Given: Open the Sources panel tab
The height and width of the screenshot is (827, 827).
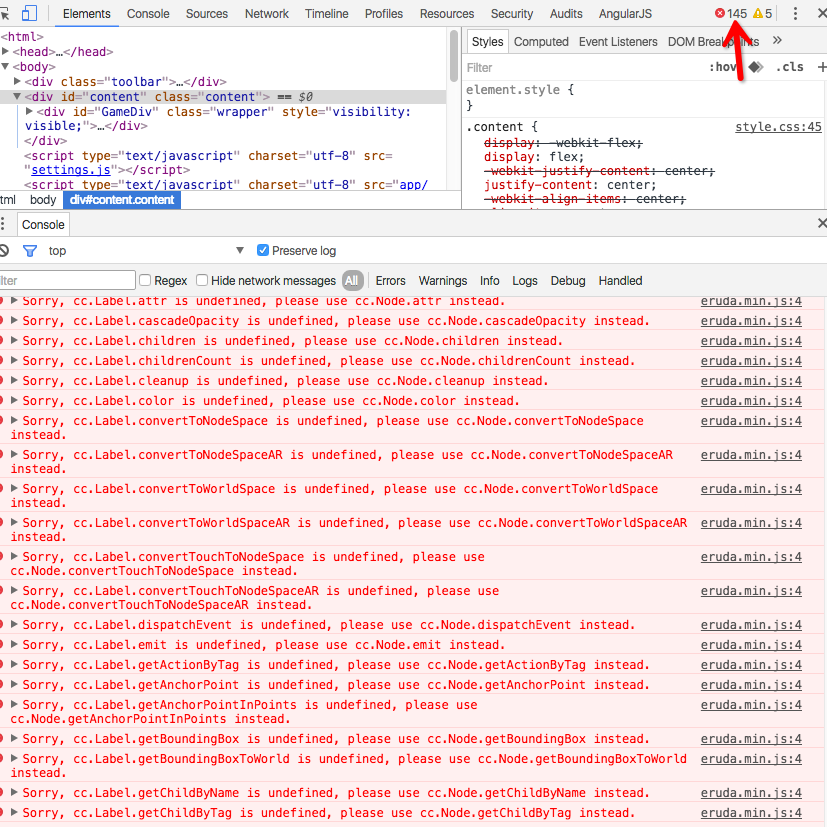Looking at the screenshot, I should click(x=207, y=14).
